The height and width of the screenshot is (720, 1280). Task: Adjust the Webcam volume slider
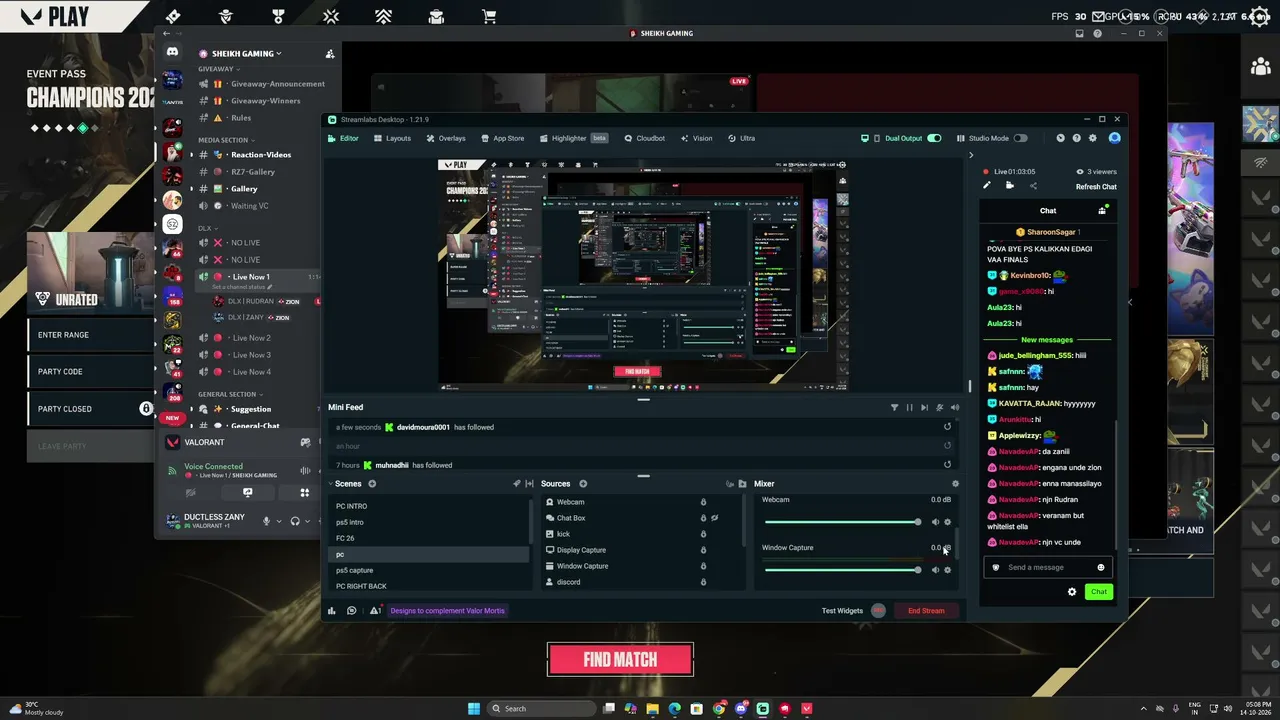click(841, 522)
